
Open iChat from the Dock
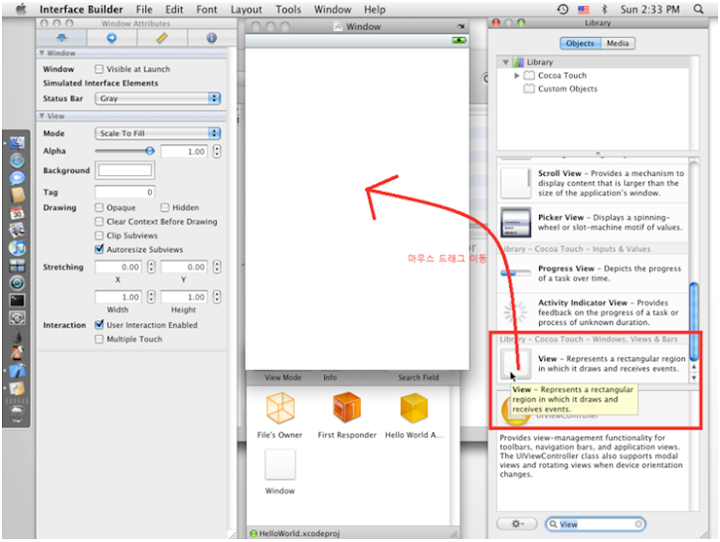17,178
